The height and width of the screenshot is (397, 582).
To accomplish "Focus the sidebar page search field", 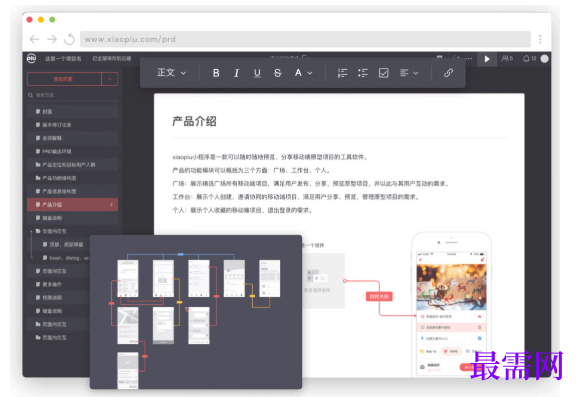I will click(72, 95).
